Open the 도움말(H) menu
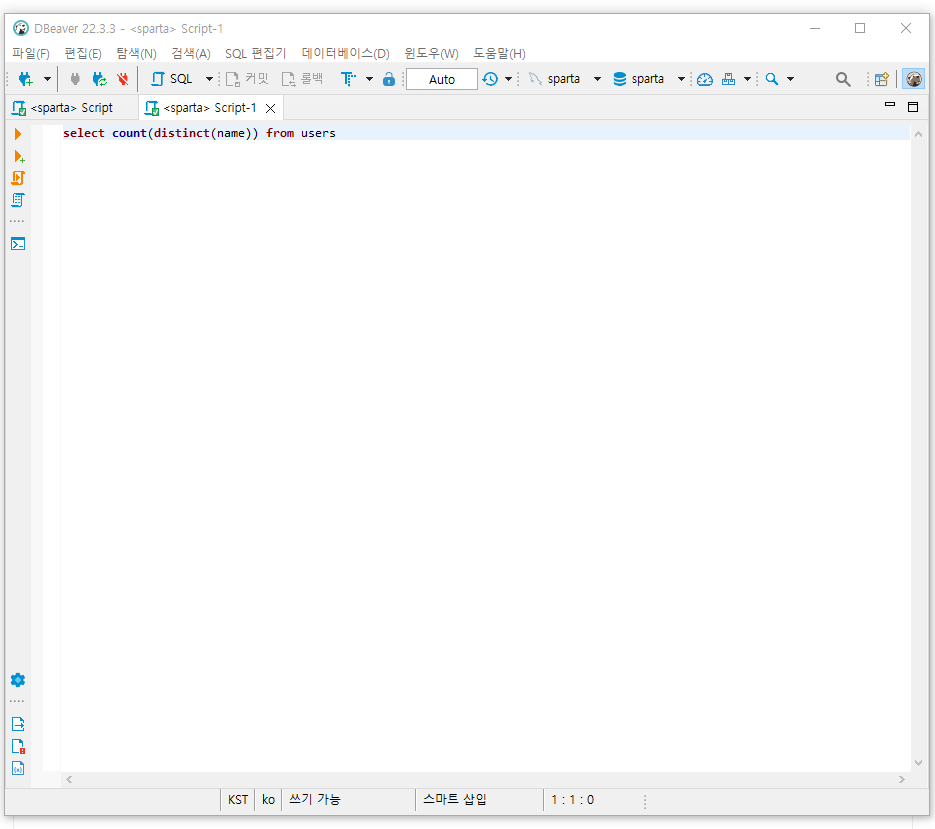The image size is (935, 829). click(x=499, y=54)
